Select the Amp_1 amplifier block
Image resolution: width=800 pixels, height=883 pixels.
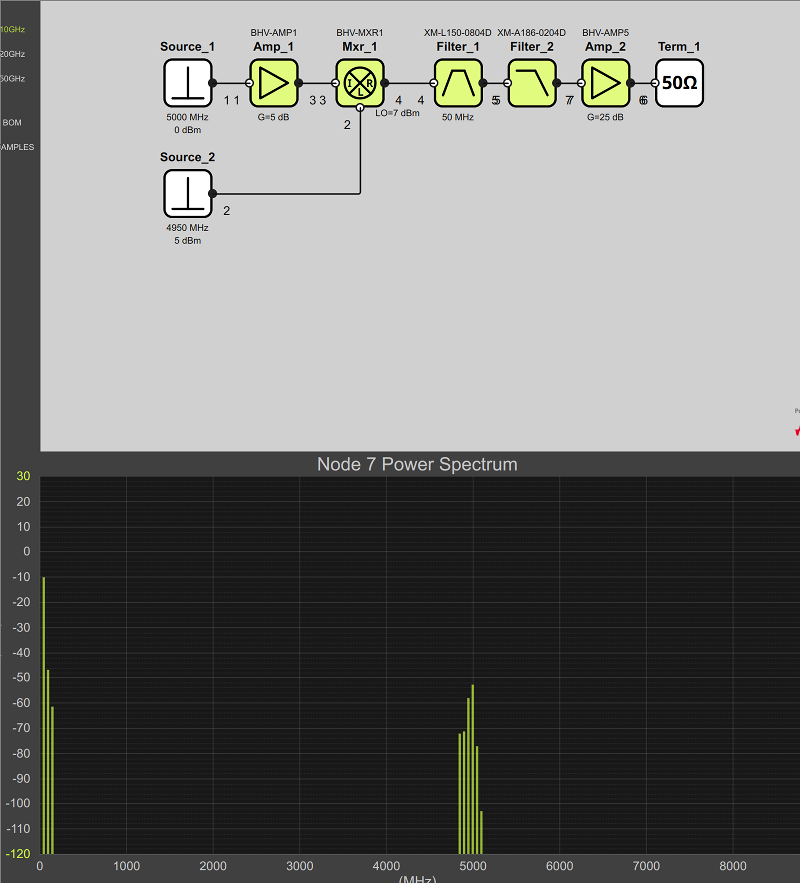tap(274, 83)
